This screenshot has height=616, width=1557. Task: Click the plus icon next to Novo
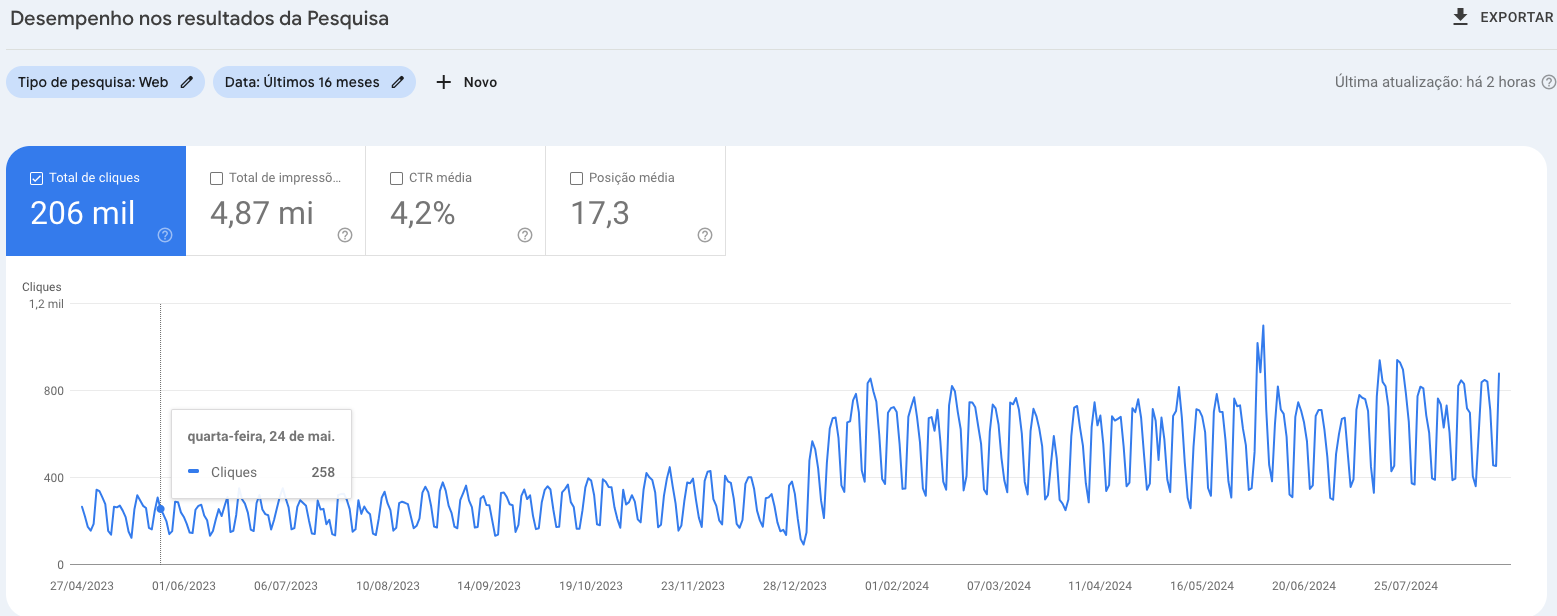coord(444,83)
